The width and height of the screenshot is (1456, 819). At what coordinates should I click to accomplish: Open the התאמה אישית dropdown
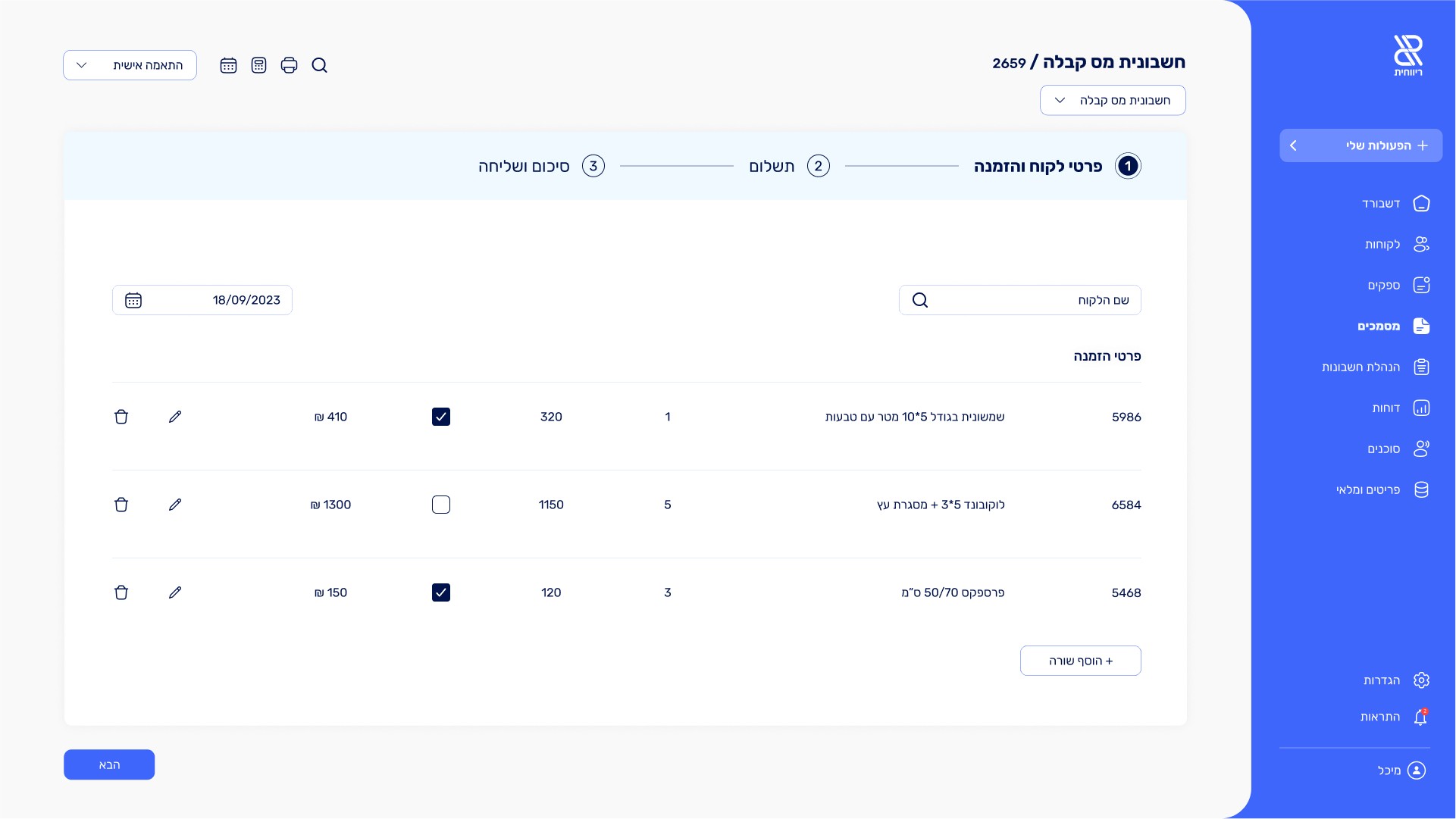[130, 65]
